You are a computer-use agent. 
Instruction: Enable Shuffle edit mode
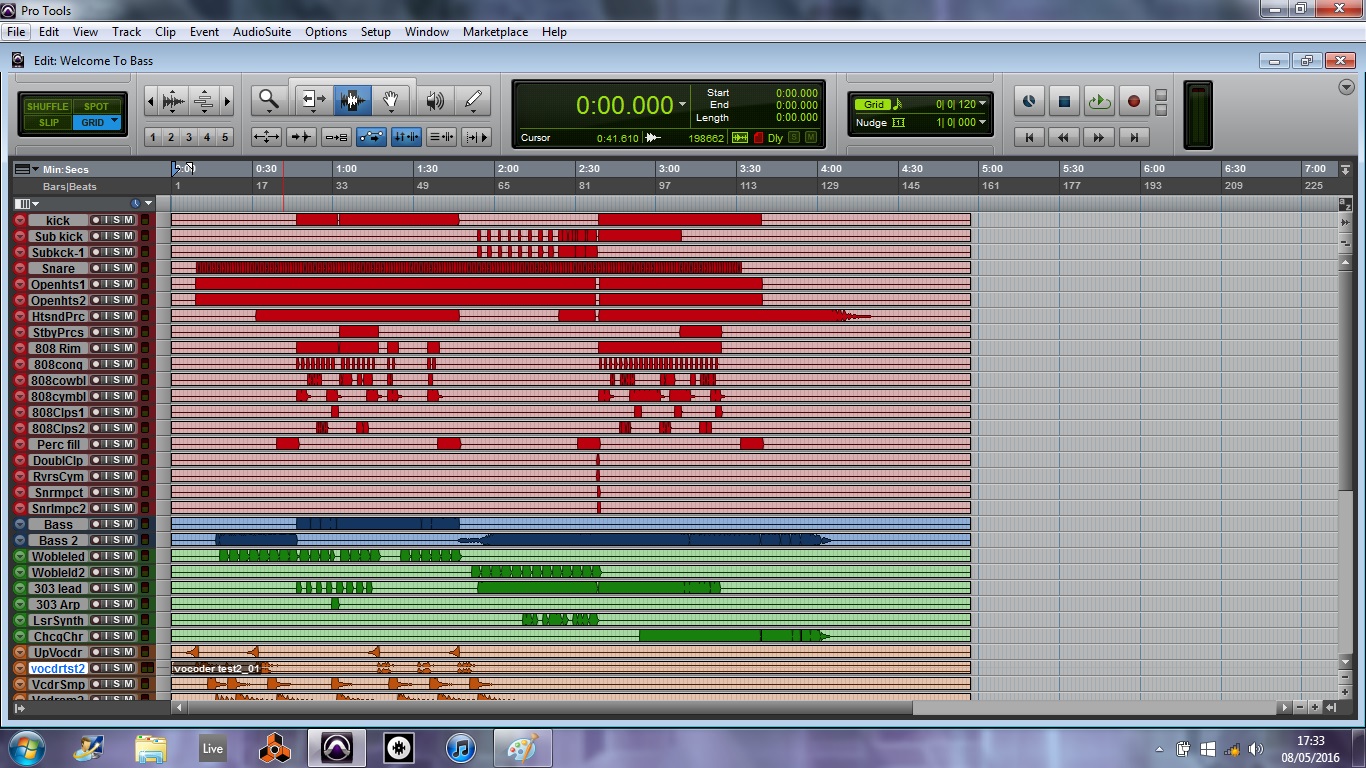coord(47,106)
